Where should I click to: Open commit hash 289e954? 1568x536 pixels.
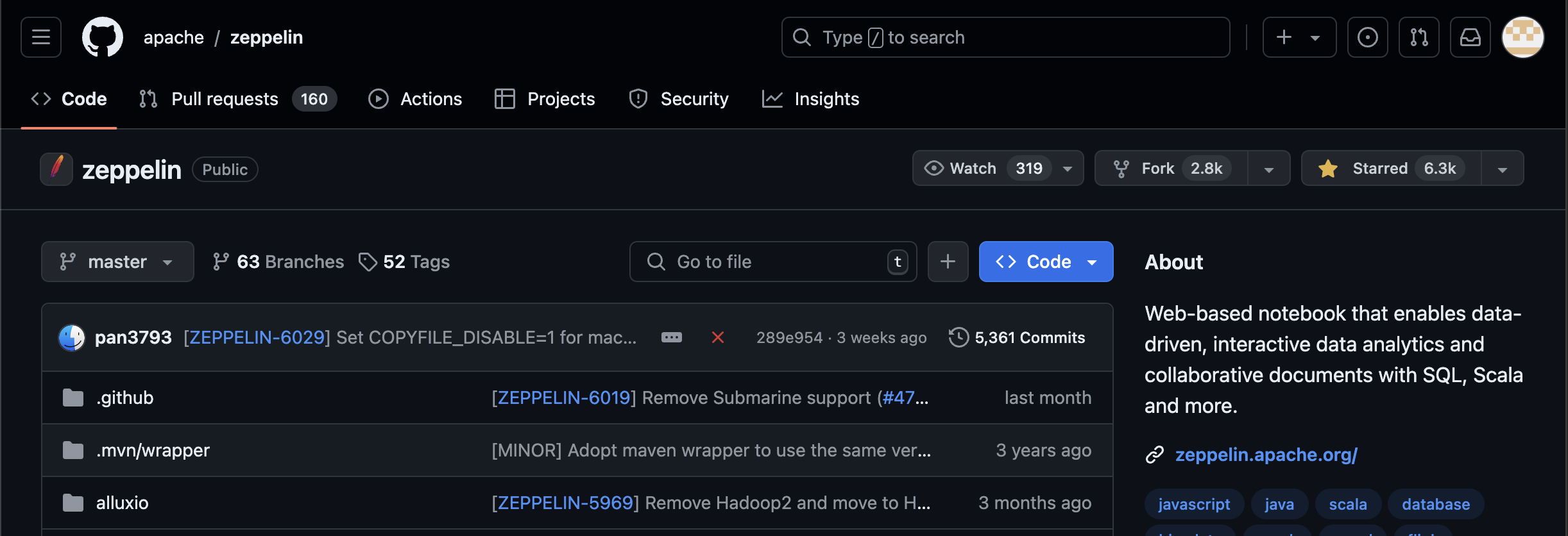pos(789,337)
